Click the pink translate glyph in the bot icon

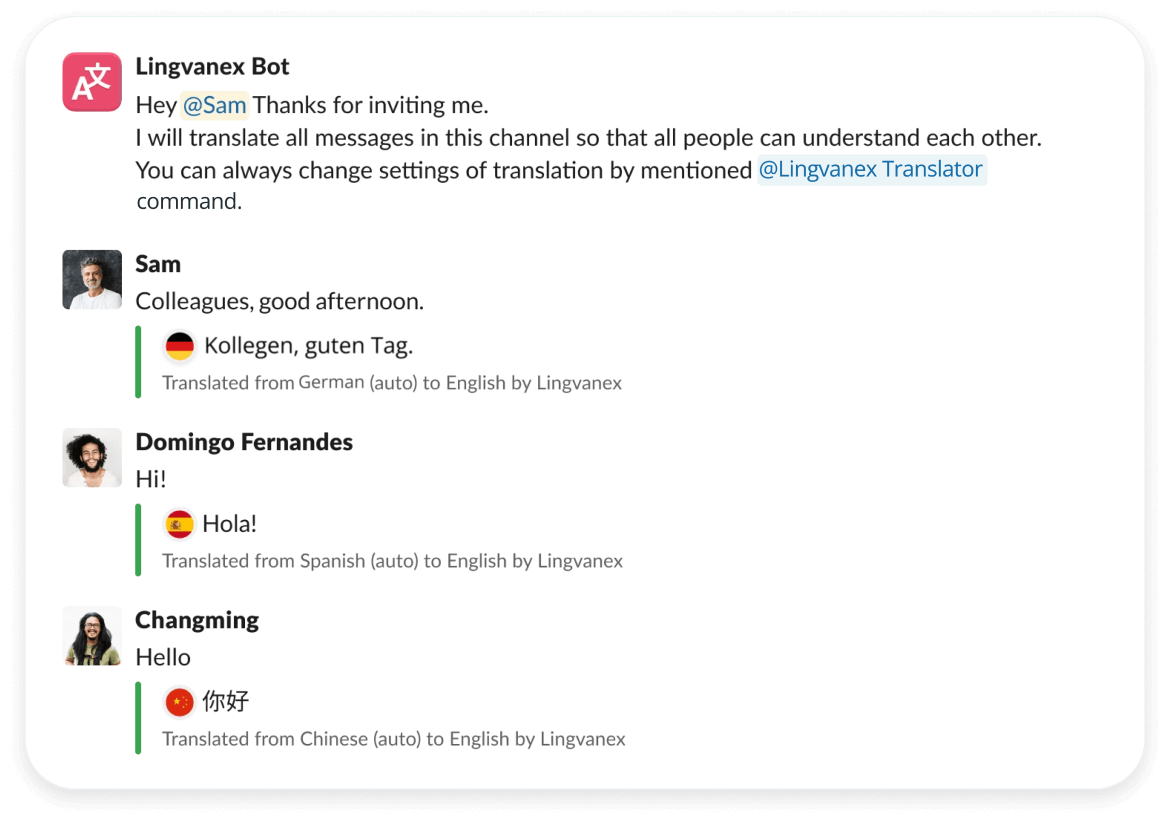(91, 81)
